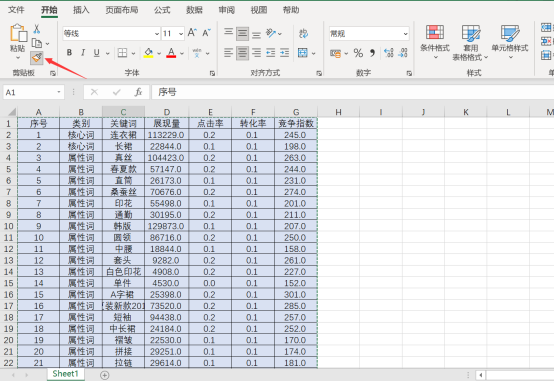
Task: Click the 粘贴 paste icon
Action: (18, 34)
